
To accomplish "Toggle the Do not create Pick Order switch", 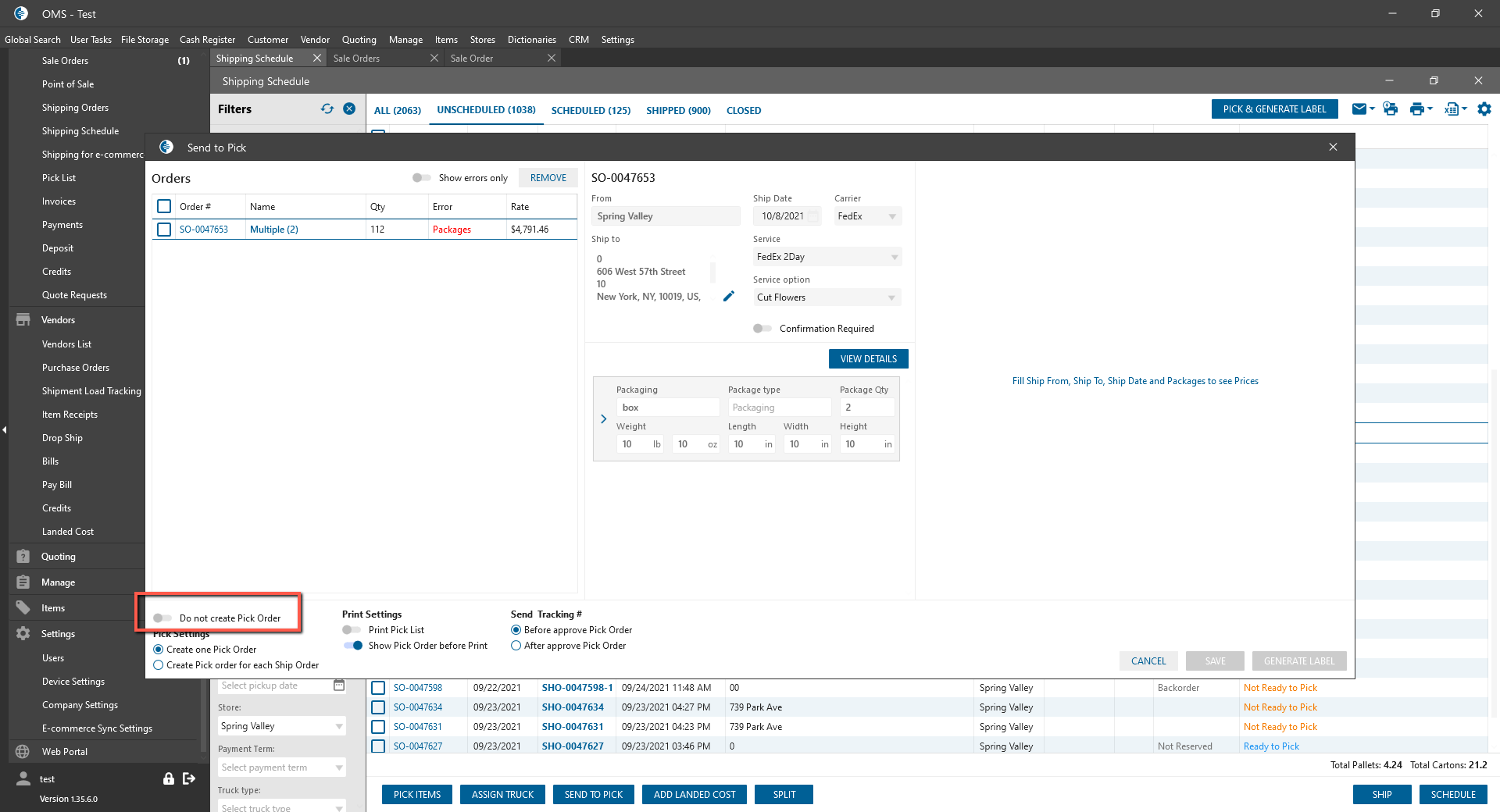I will 162,618.
